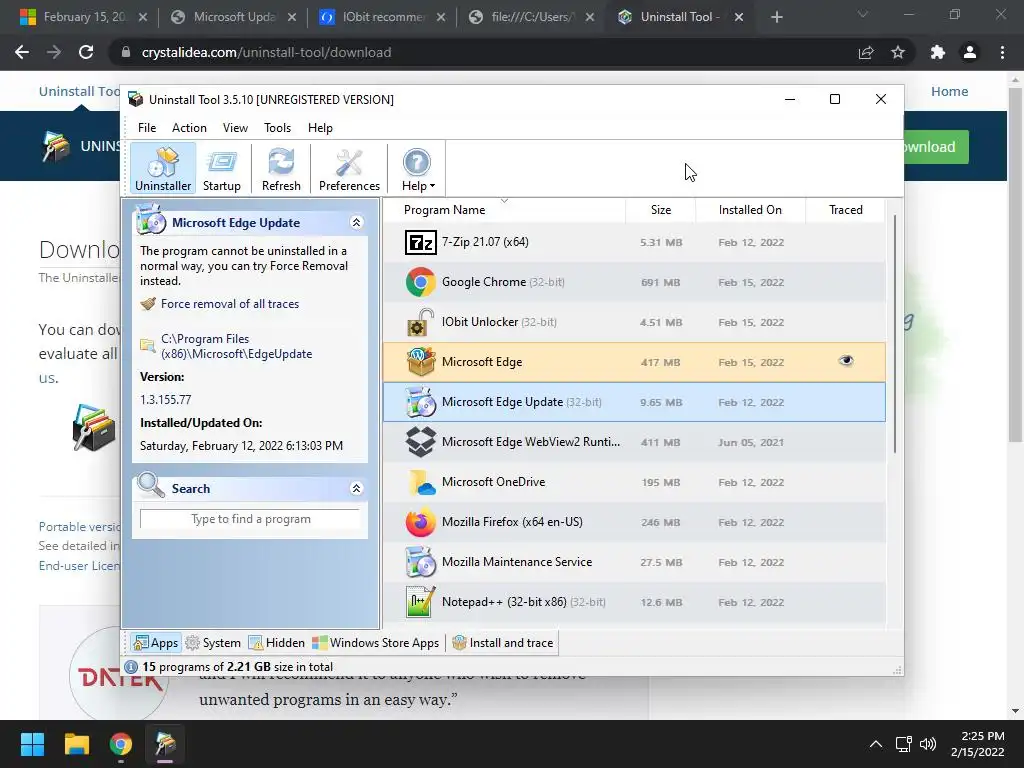The height and width of the screenshot is (768, 1024).
Task: Share this page from the address bar
Action: click(866, 52)
